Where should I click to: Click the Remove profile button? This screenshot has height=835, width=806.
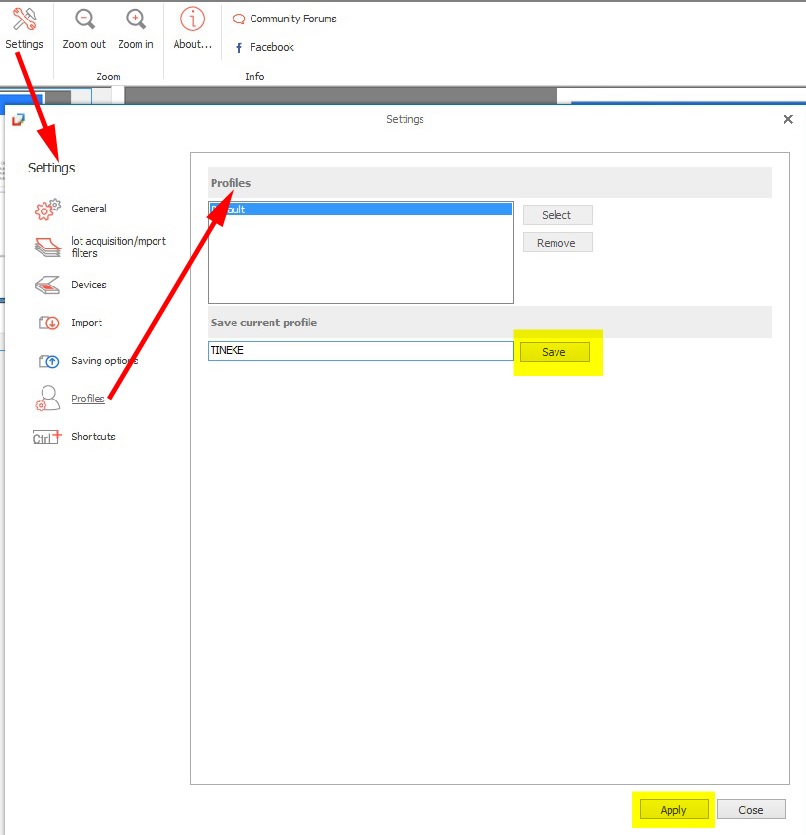(x=557, y=243)
